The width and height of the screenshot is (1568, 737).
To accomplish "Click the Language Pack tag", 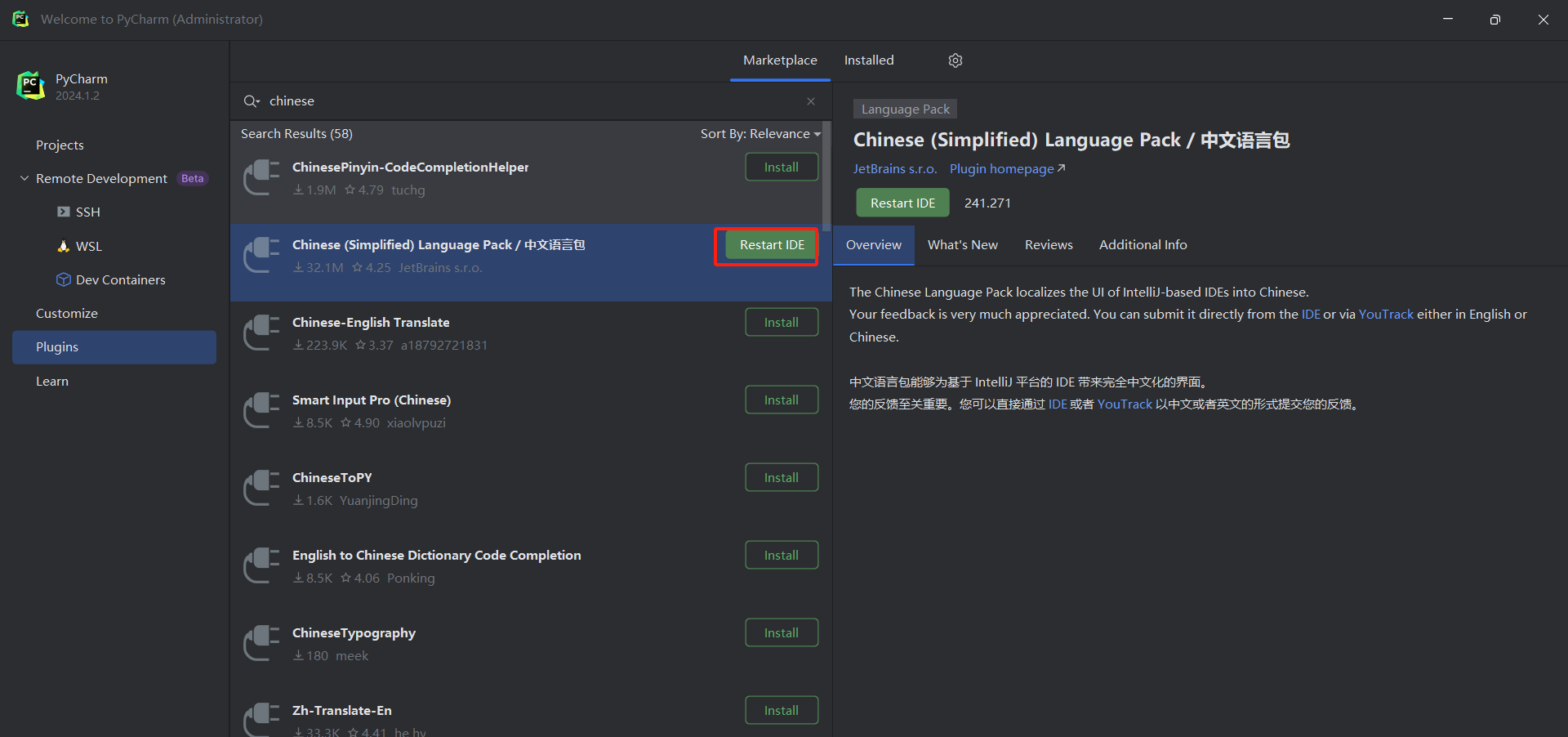I will [906, 109].
